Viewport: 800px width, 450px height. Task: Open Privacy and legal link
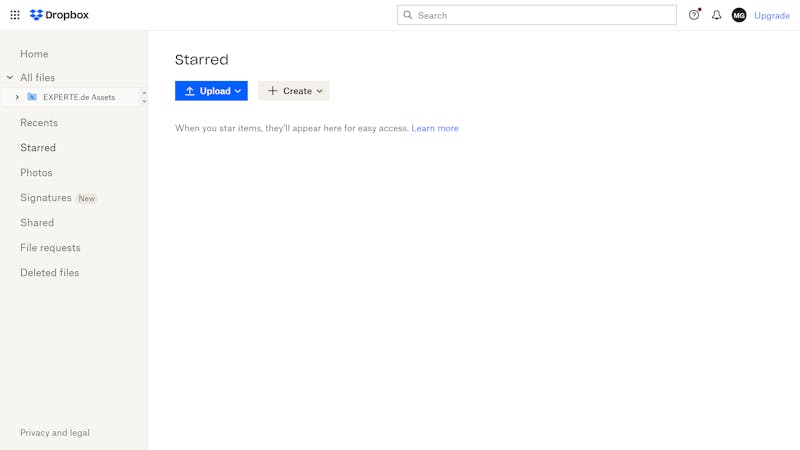click(x=55, y=433)
